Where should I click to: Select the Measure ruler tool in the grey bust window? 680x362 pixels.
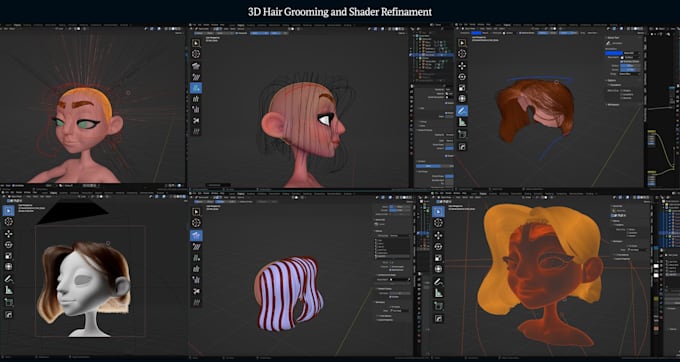8,290
